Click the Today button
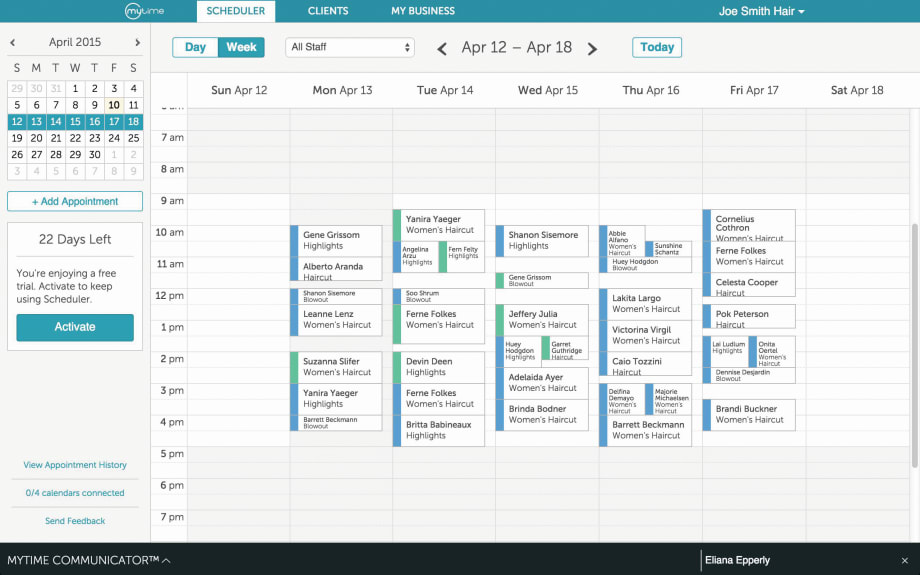The image size is (920, 575). pos(657,48)
